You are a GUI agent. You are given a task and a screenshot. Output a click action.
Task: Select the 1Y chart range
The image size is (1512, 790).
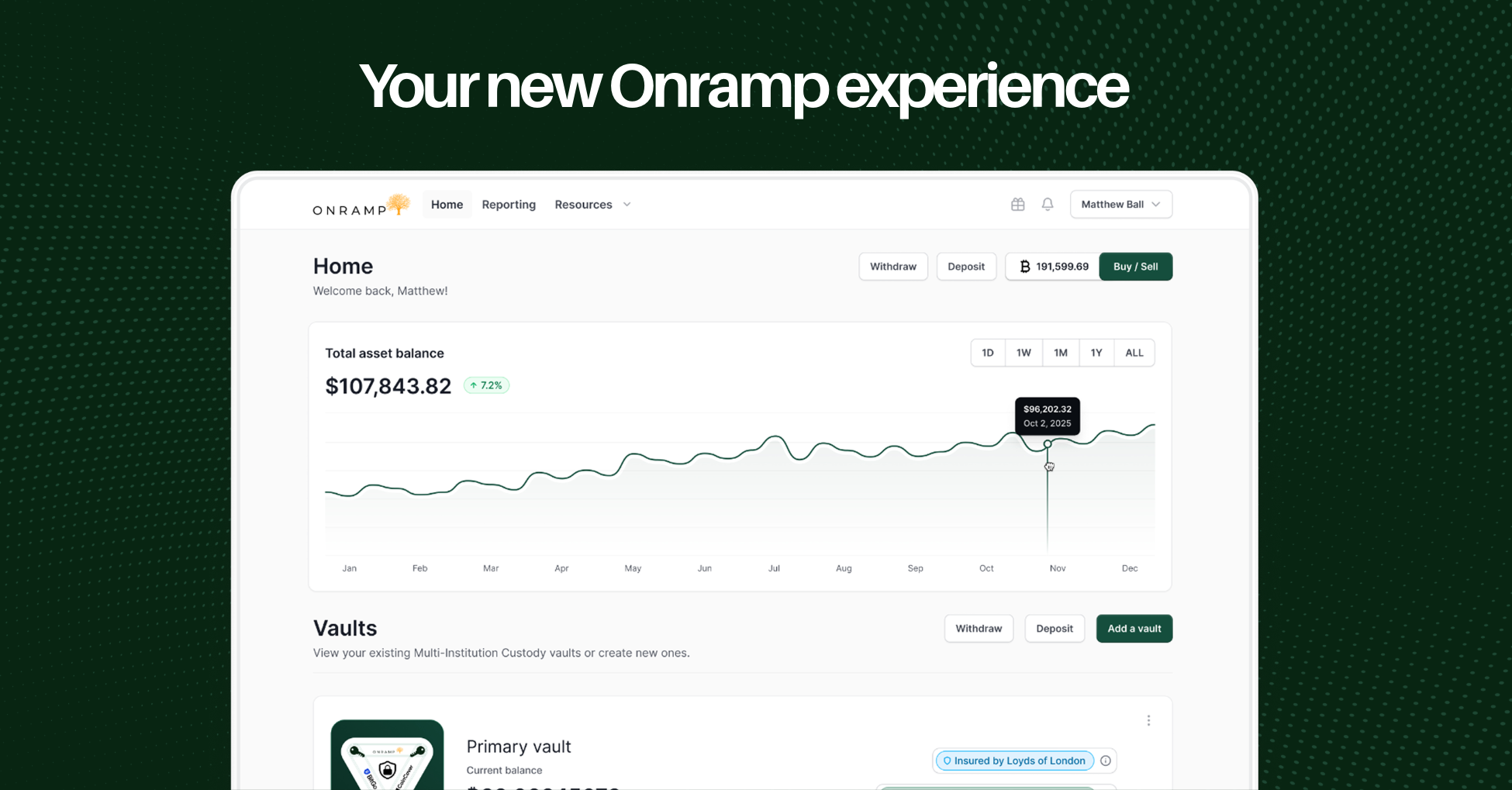click(x=1096, y=353)
